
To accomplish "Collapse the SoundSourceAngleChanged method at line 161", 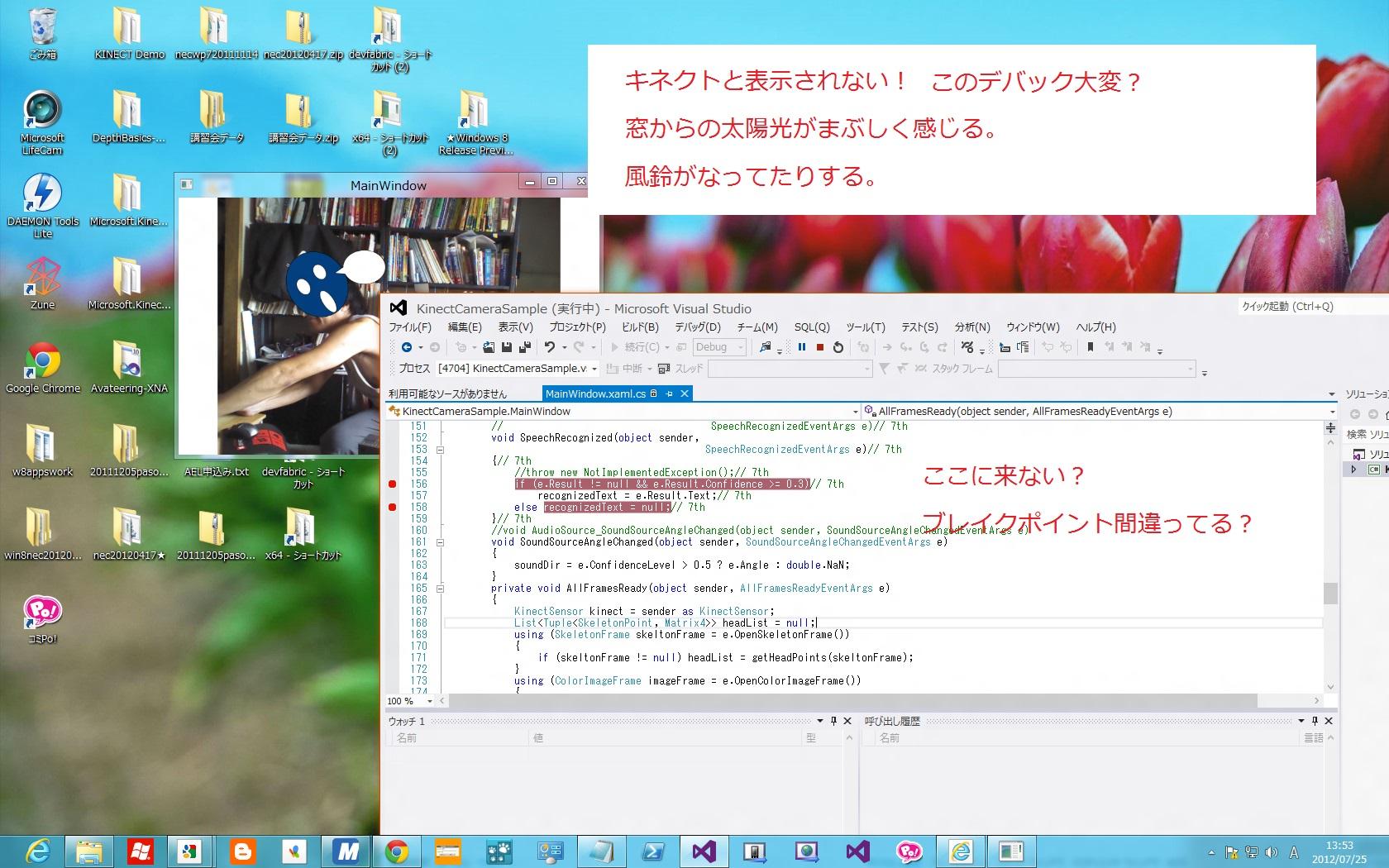I will (x=441, y=542).
